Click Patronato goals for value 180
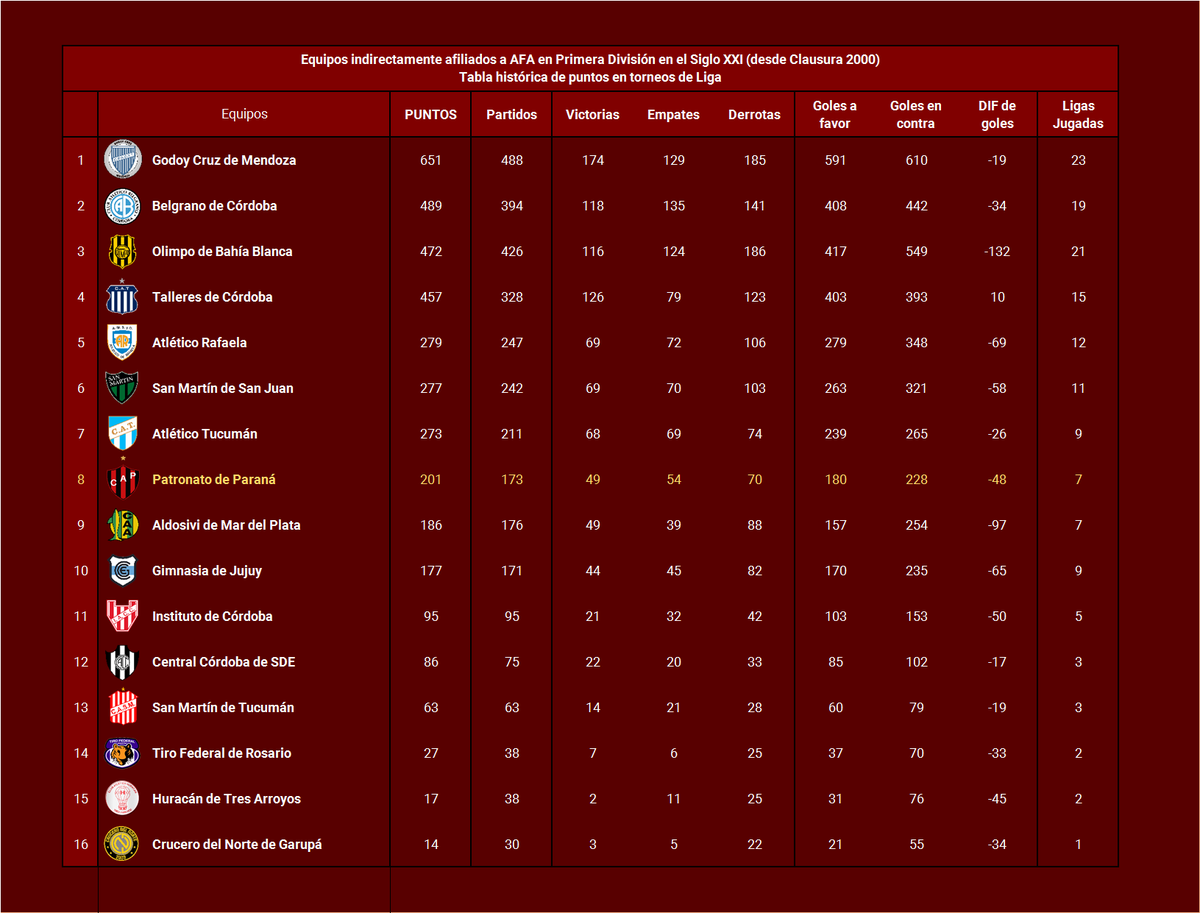This screenshot has height=913, width=1200. [835, 479]
